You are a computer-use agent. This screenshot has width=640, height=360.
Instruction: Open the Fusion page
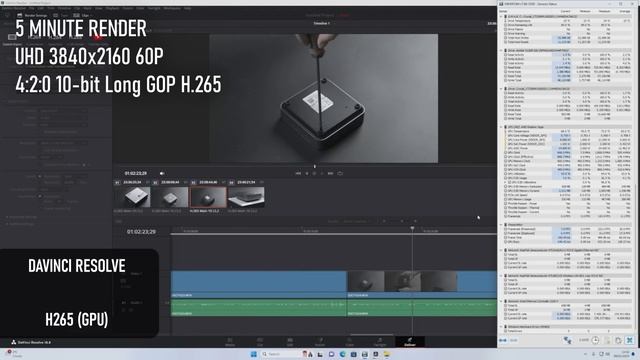(x=320, y=342)
